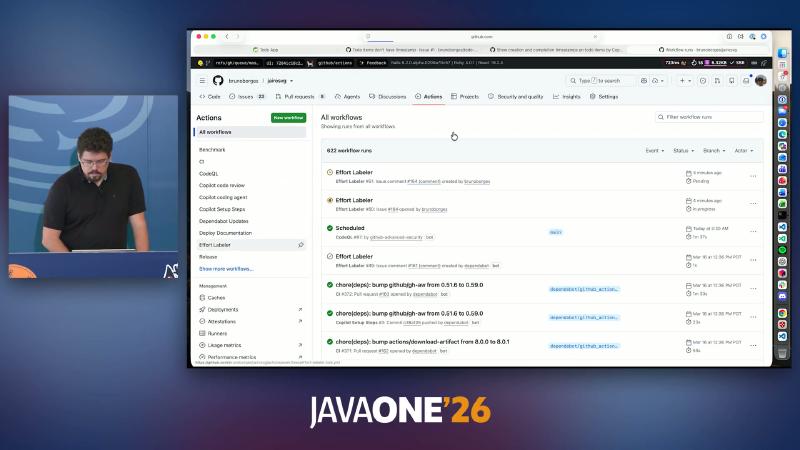
Task: Open the issues icon in GitHub header
Action: coord(703,81)
